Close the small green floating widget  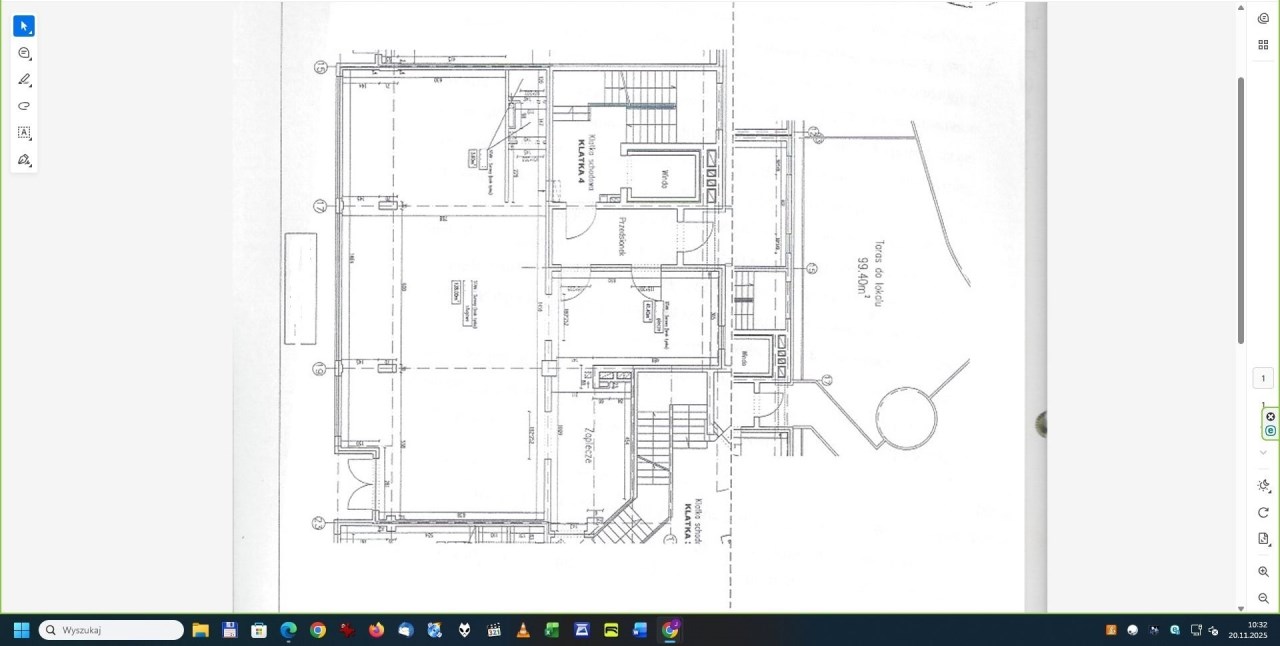click(1270, 416)
